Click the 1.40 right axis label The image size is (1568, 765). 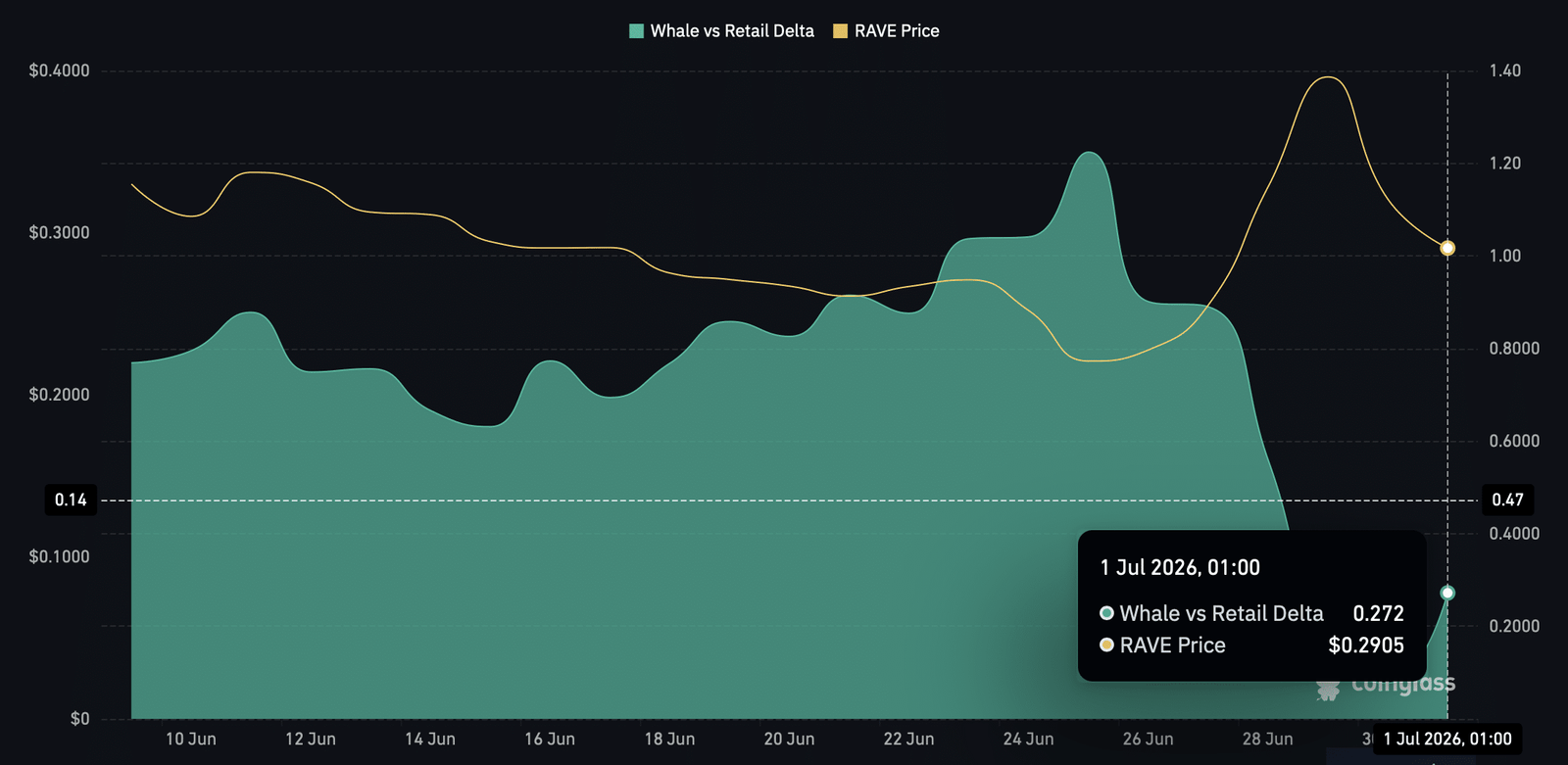point(1505,71)
